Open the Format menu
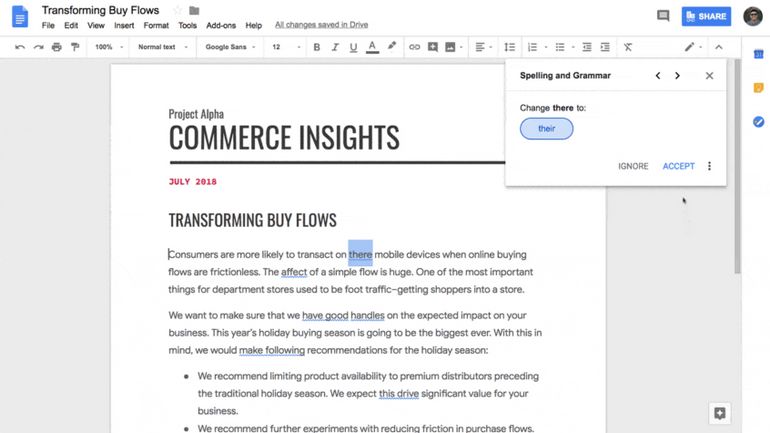 coord(156,25)
